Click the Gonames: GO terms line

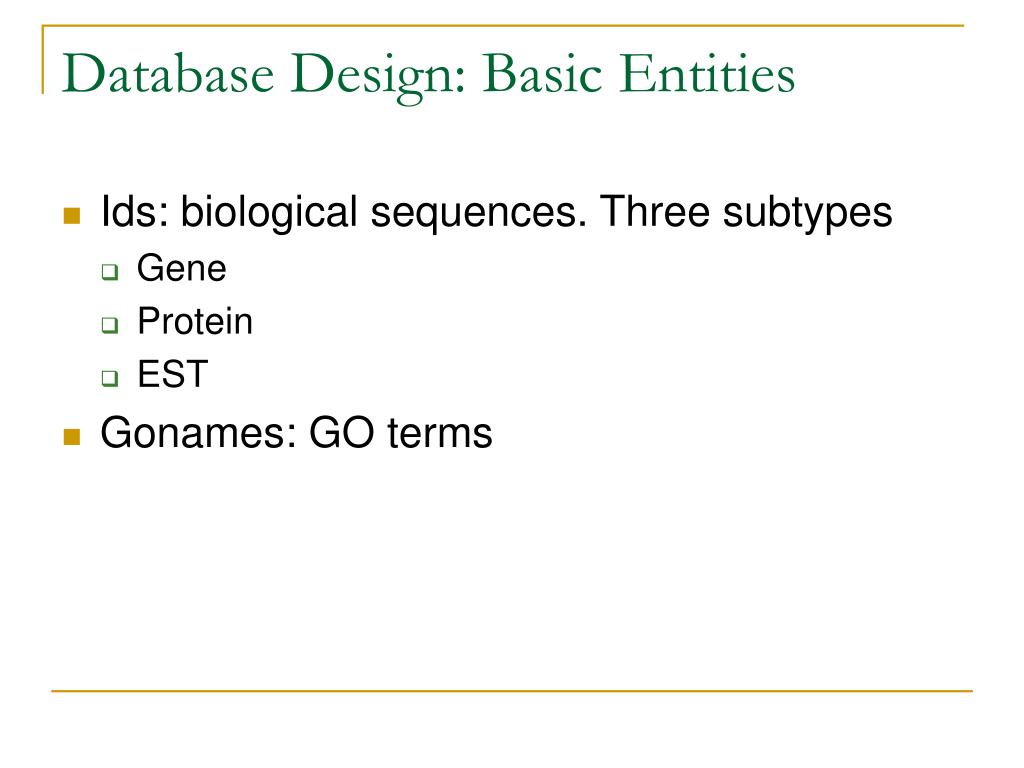(x=296, y=433)
